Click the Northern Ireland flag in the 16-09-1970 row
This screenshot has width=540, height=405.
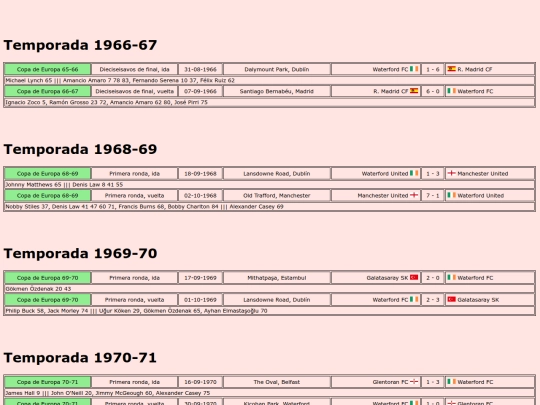pos(414,382)
